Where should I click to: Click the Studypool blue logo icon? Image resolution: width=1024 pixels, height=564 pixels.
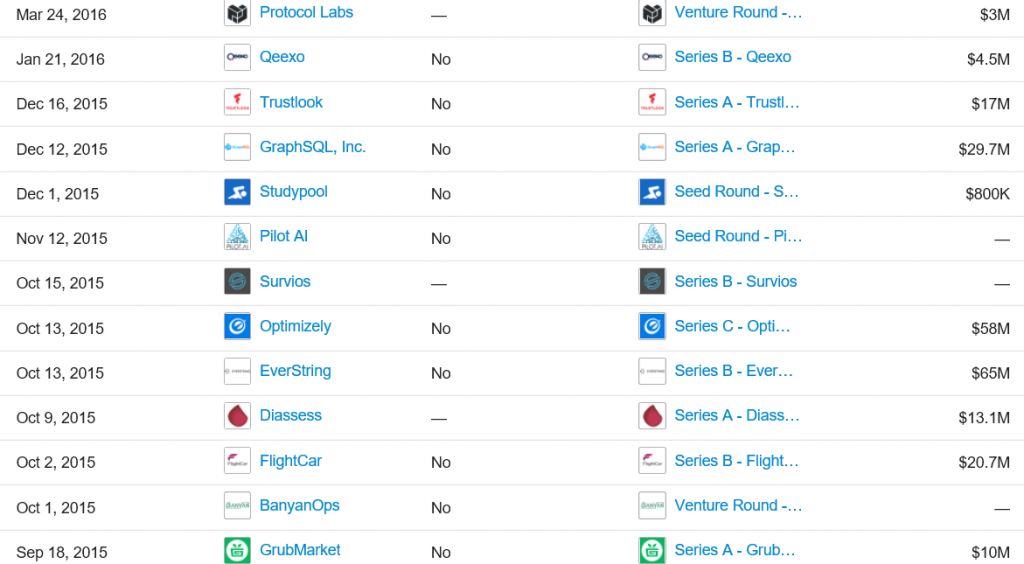tap(237, 192)
